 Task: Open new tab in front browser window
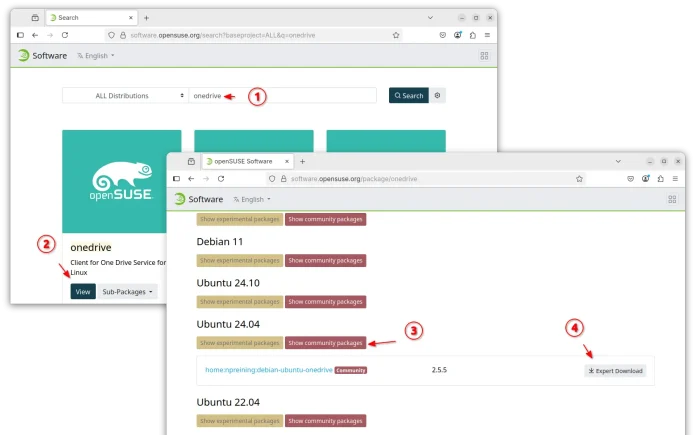coord(303,161)
